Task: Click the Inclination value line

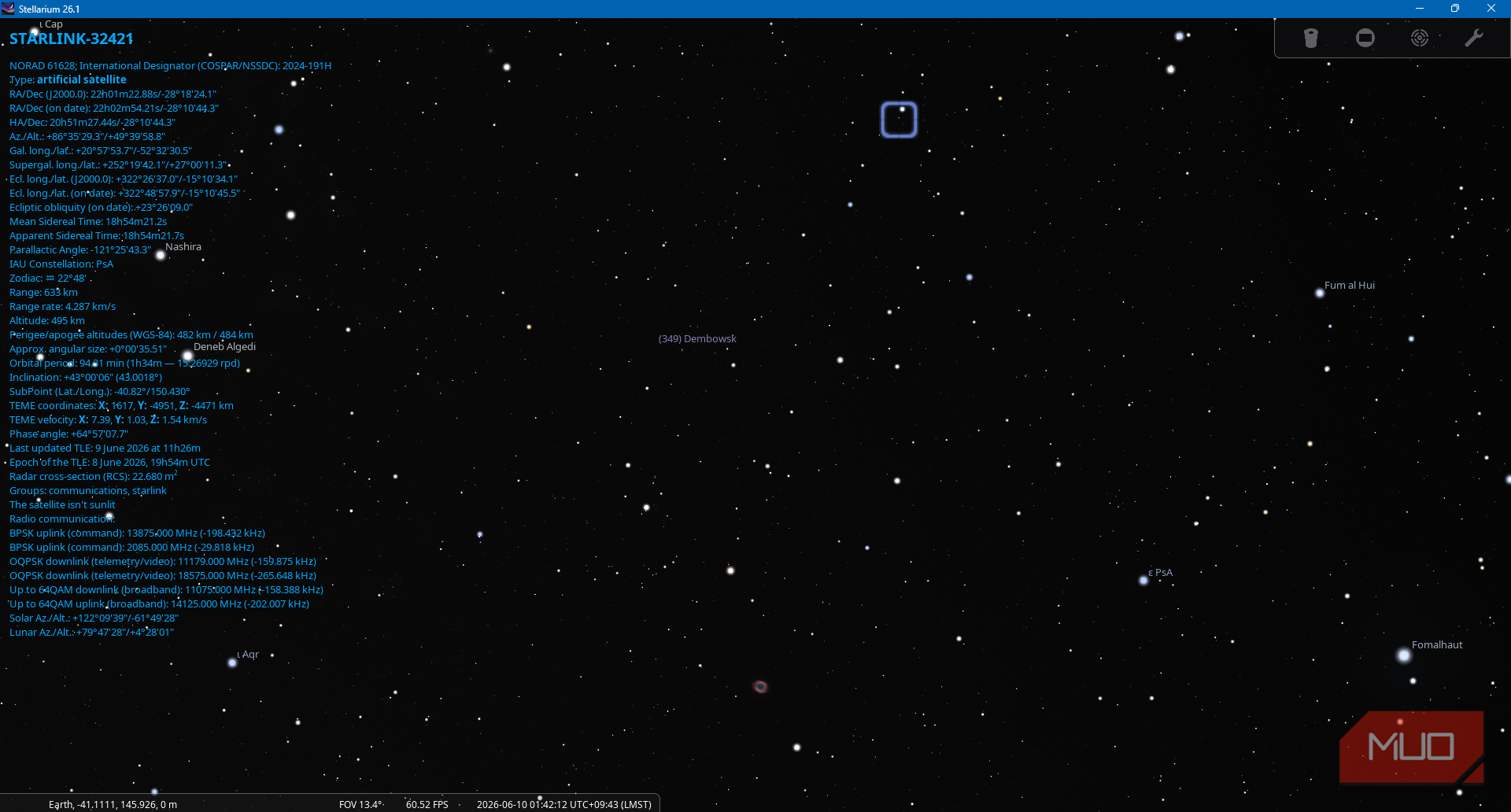Action: tap(86, 378)
